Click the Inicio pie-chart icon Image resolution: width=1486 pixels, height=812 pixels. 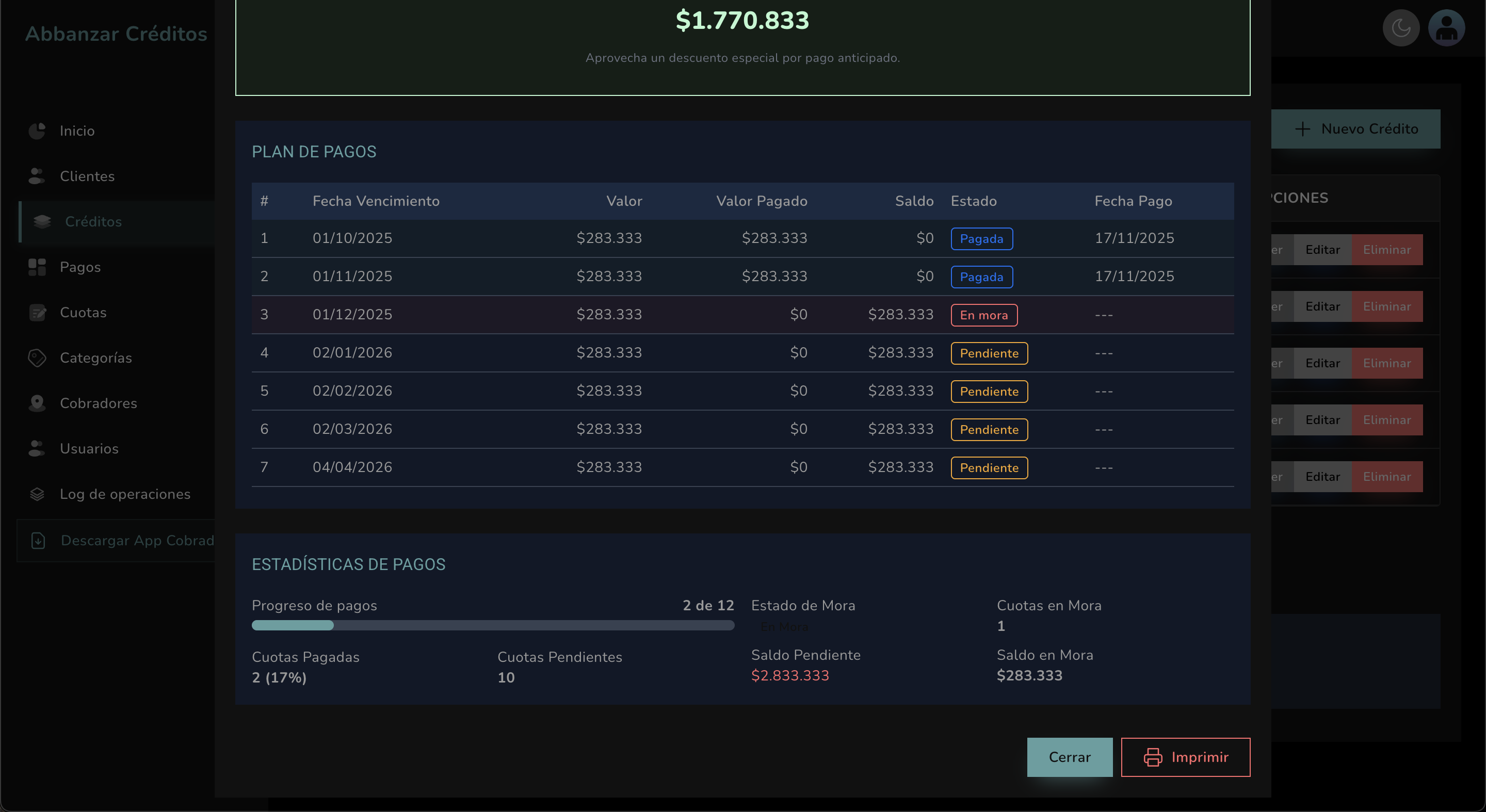(37, 131)
